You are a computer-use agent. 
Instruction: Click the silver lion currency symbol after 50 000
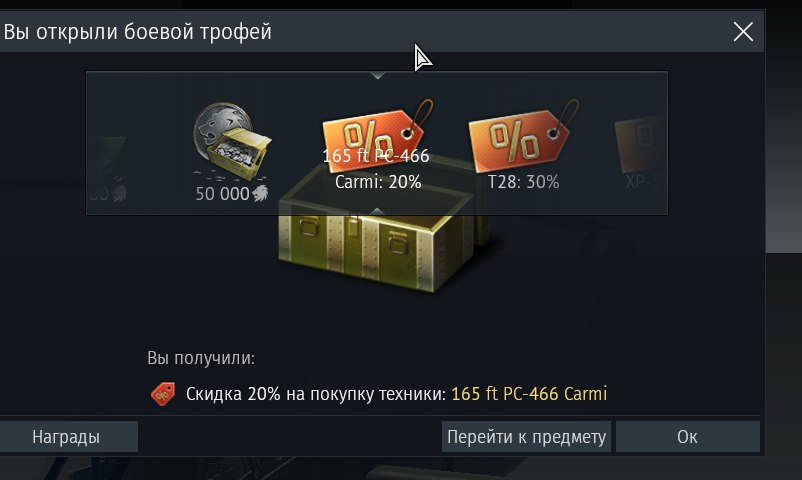(x=260, y=193)
